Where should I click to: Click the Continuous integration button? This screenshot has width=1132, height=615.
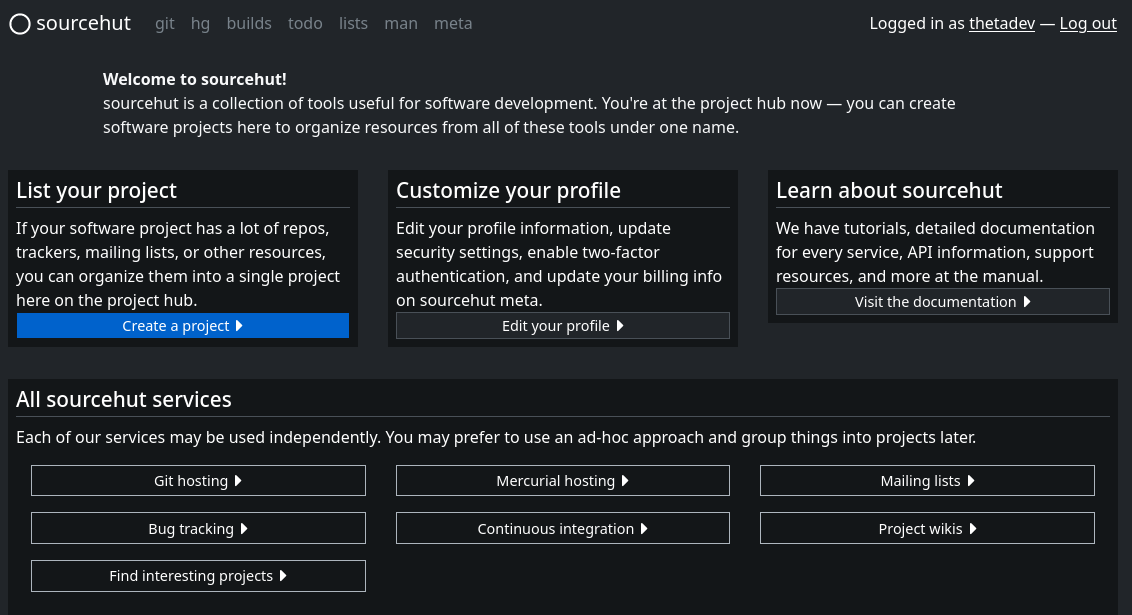[x=562, y=529]
